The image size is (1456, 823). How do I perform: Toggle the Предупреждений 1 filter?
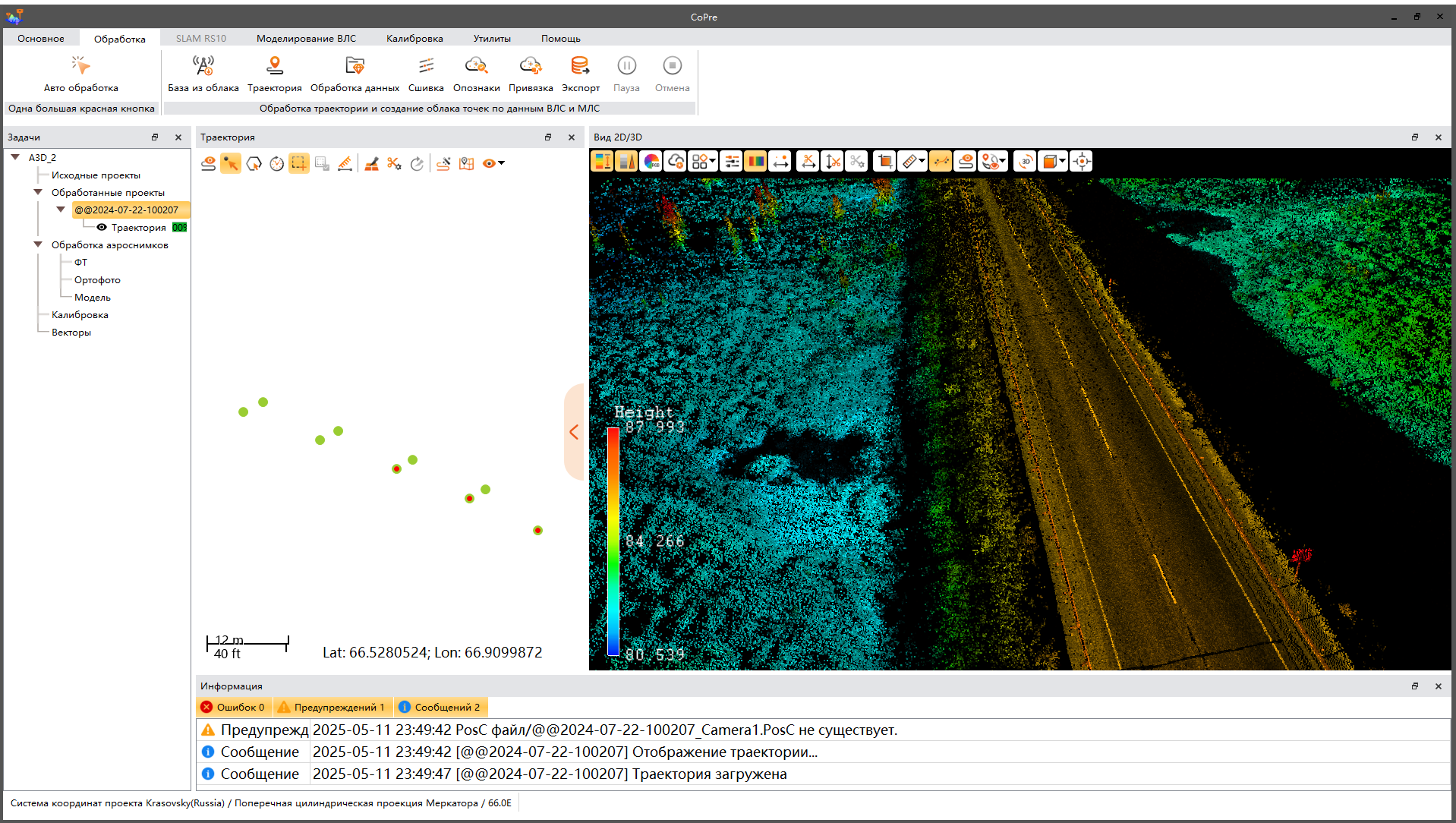point(332,708)
